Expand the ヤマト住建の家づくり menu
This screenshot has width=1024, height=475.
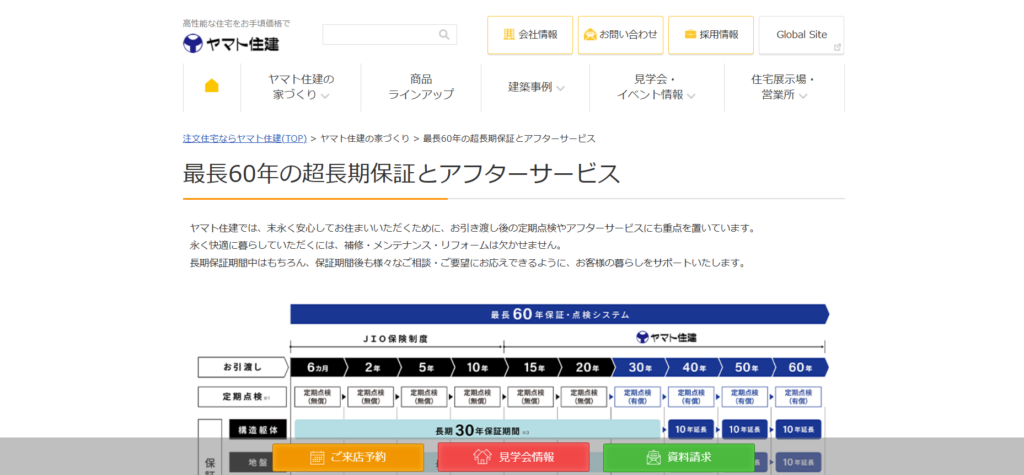(301, 87)
